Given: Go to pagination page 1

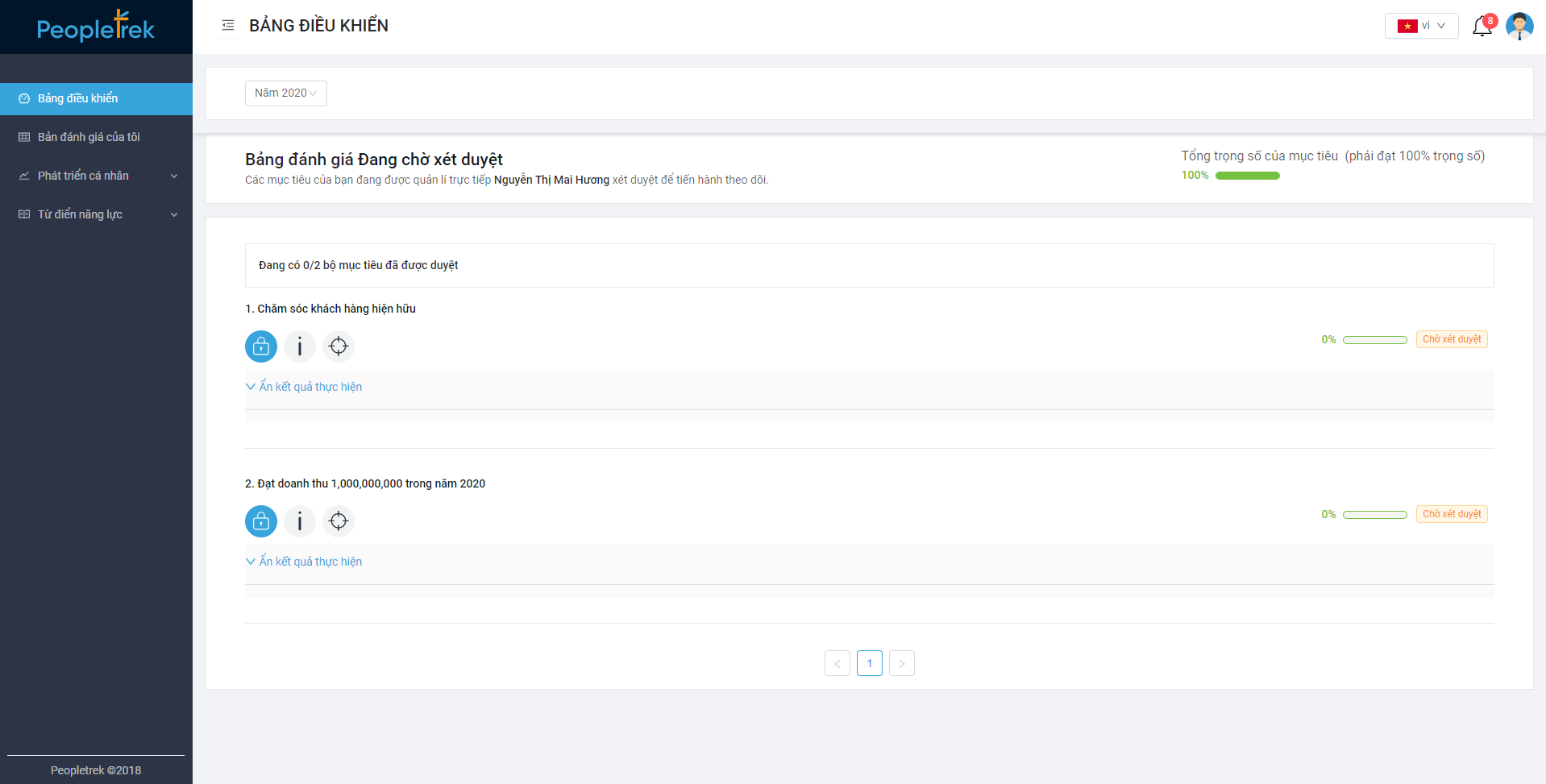Looking at the screenshot, I should [869, 663].
